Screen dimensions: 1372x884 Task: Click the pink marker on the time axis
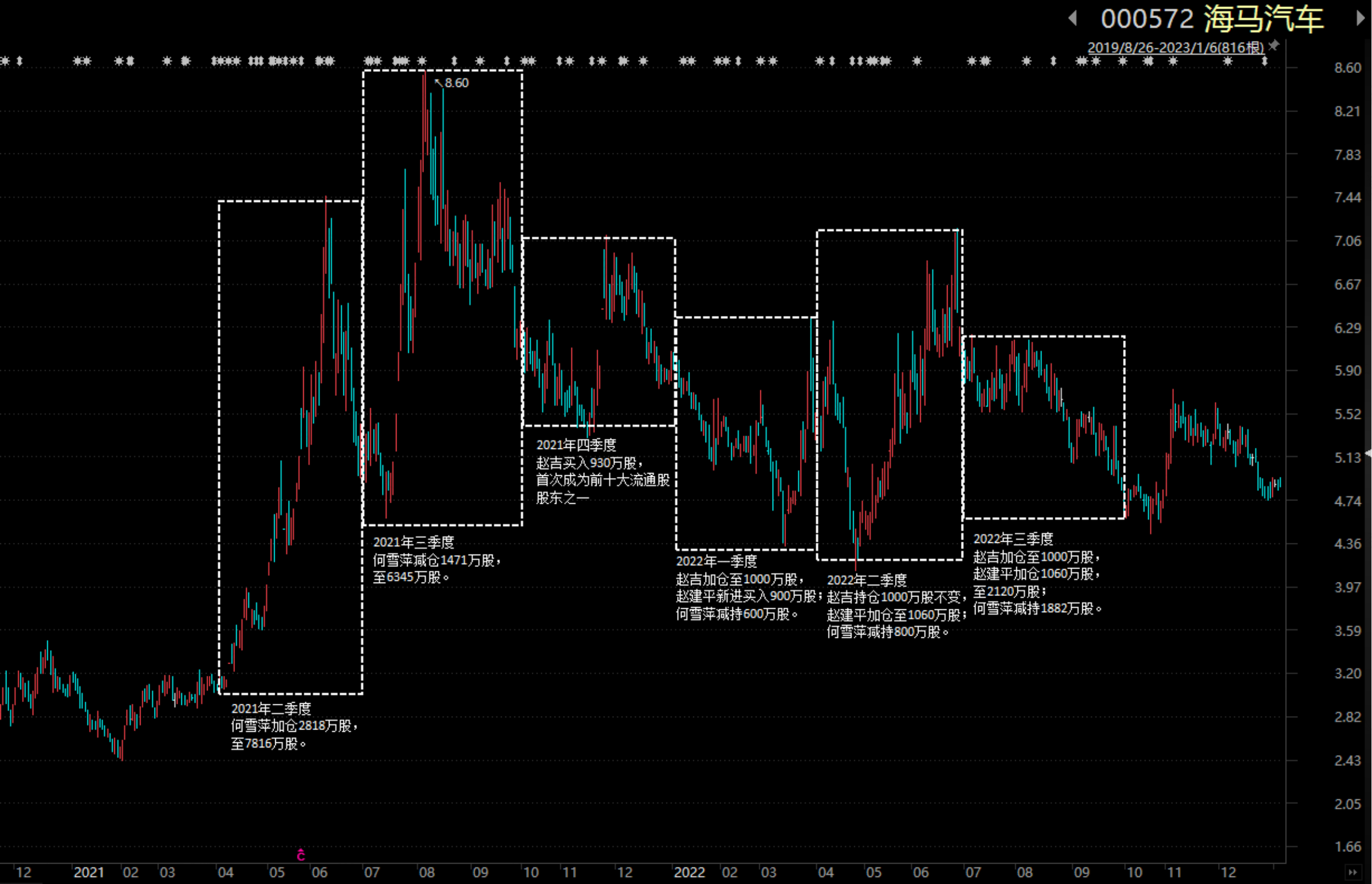(x=301, y=854)
